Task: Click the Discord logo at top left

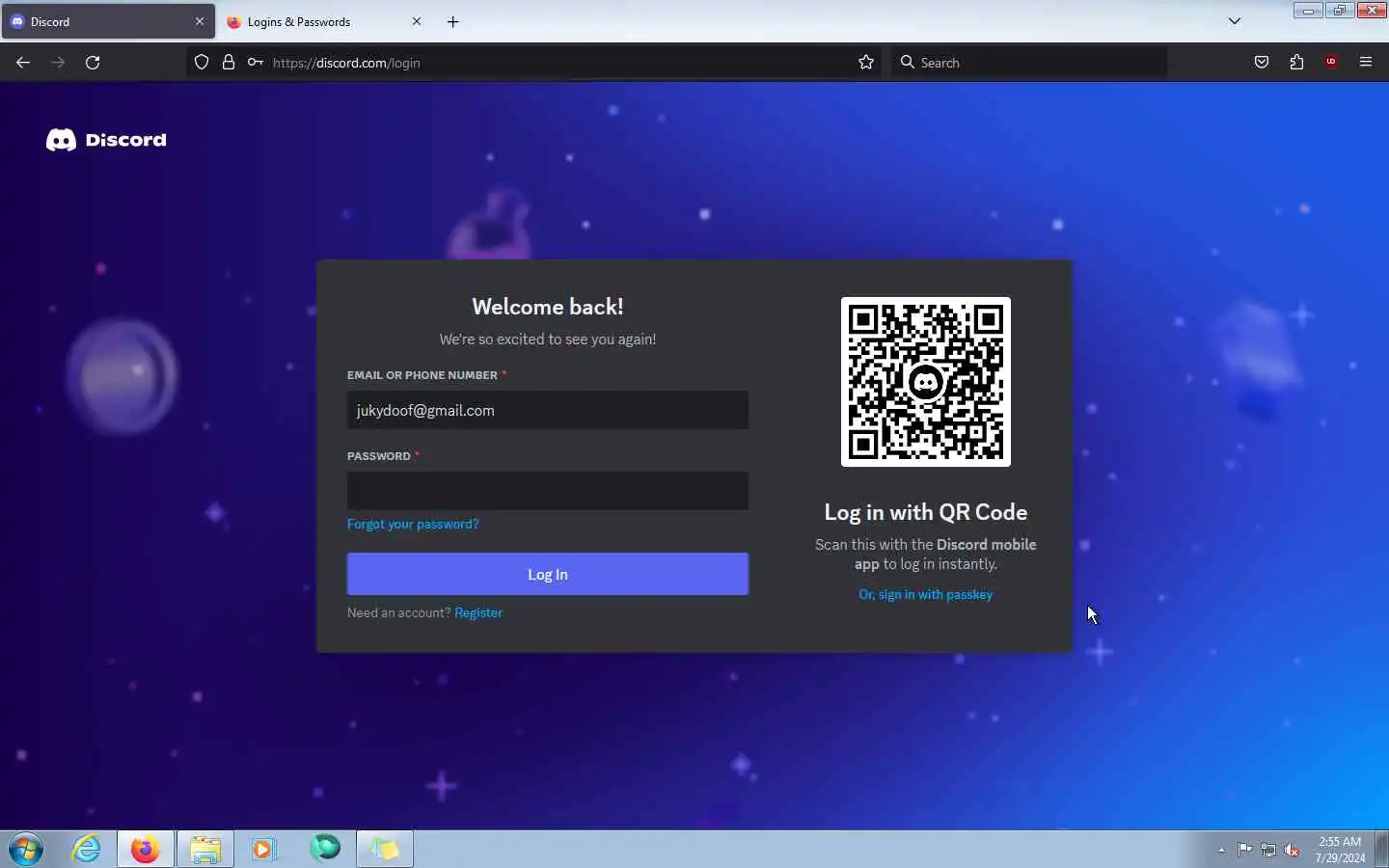Action: pos(106,140)
